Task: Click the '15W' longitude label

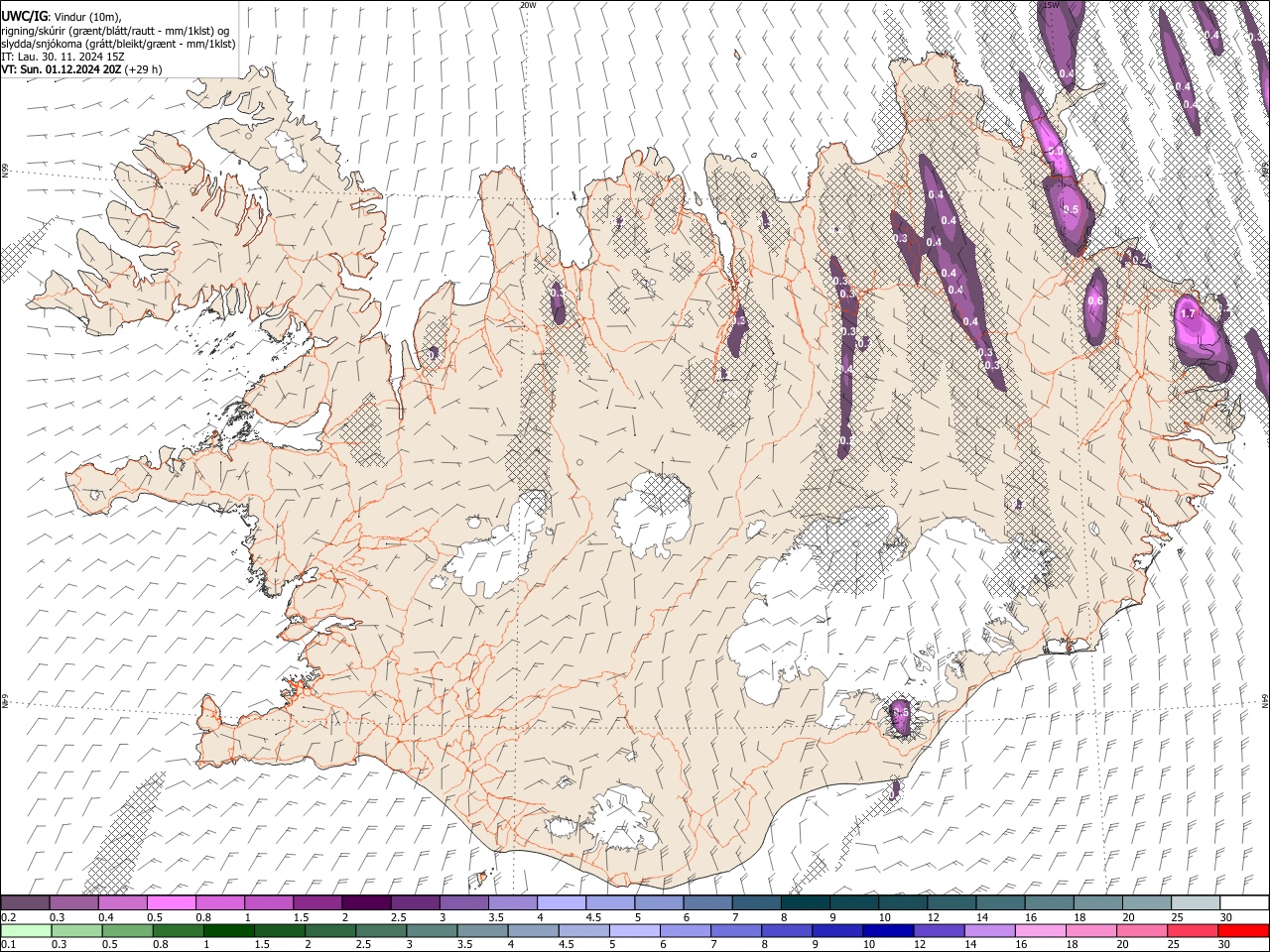Action: click(x=1051, y=5)
